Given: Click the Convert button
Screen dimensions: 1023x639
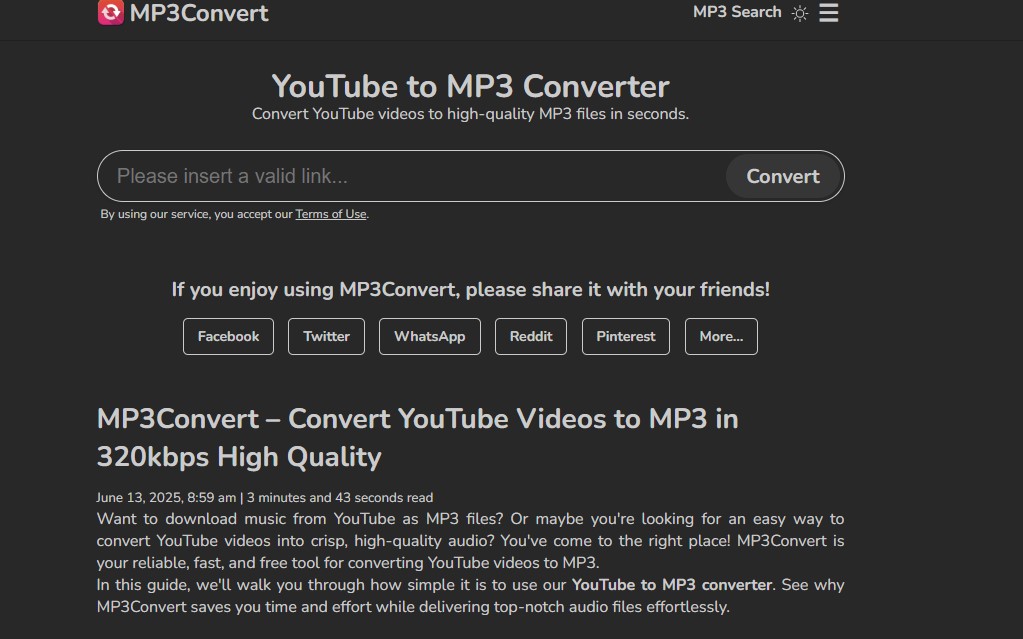Looking at the screenshot, I should [x=783, y=176].
